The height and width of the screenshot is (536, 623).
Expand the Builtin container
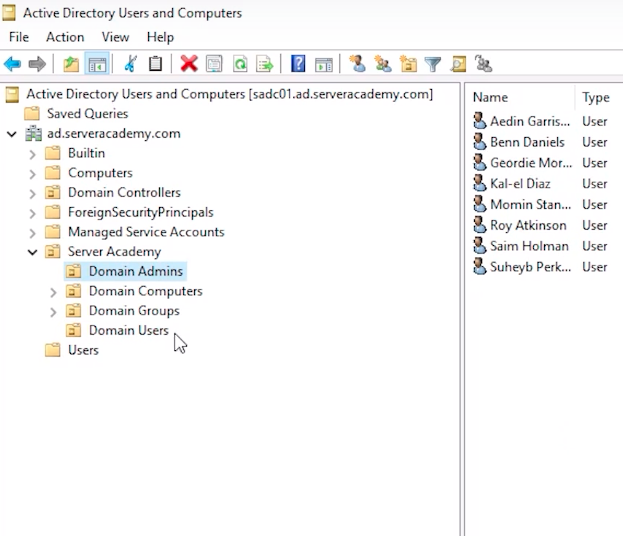click(x=32, y=154)
